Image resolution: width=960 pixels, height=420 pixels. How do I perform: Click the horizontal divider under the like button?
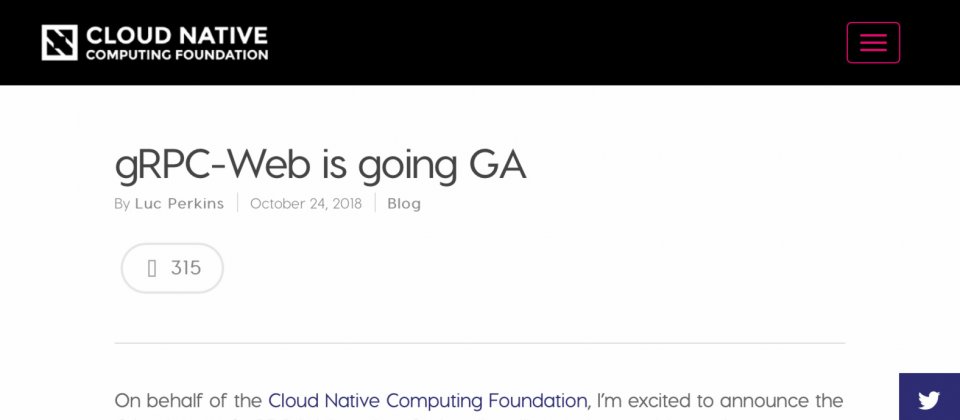point(479,343)
